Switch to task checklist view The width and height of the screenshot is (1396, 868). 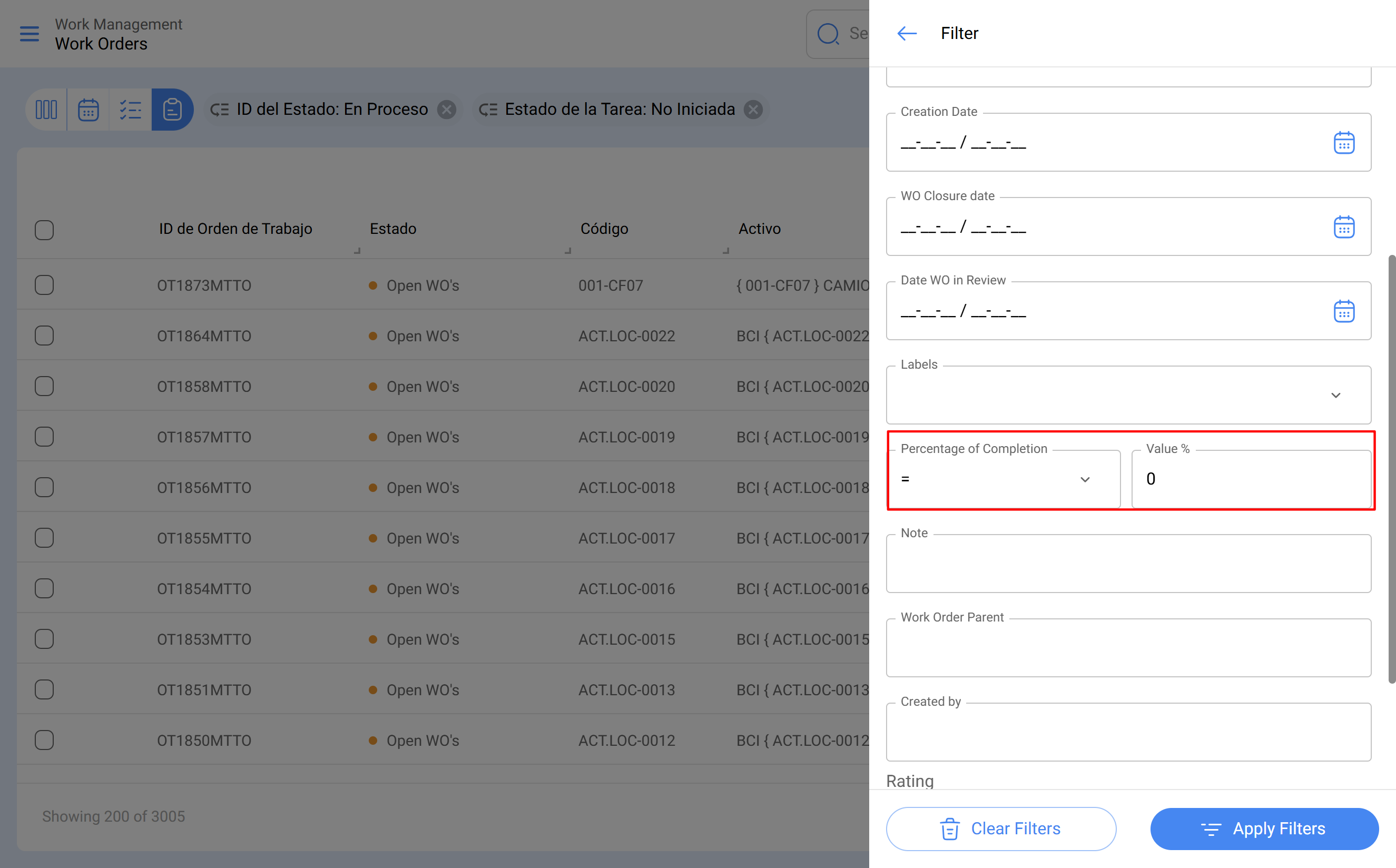click(130, 110)
